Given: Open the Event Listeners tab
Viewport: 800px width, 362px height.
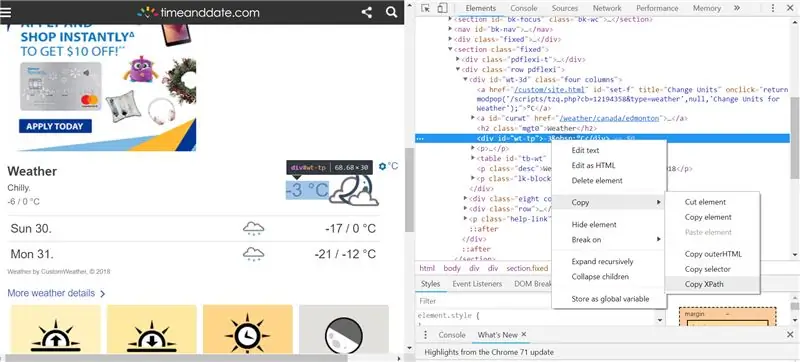Looking at the screenshot, I should (477, 284).
